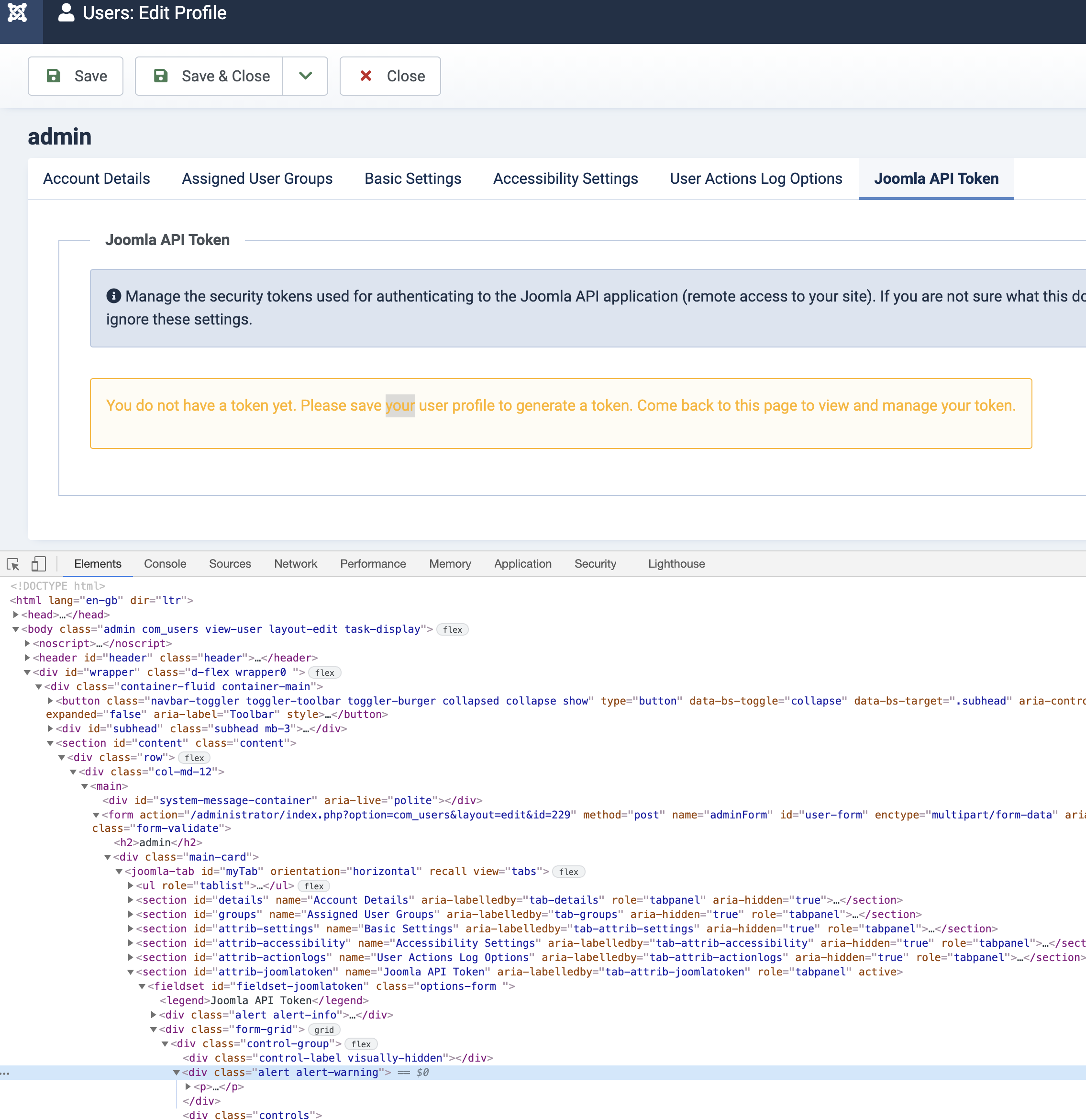Click the Close button

pos(390,76)
